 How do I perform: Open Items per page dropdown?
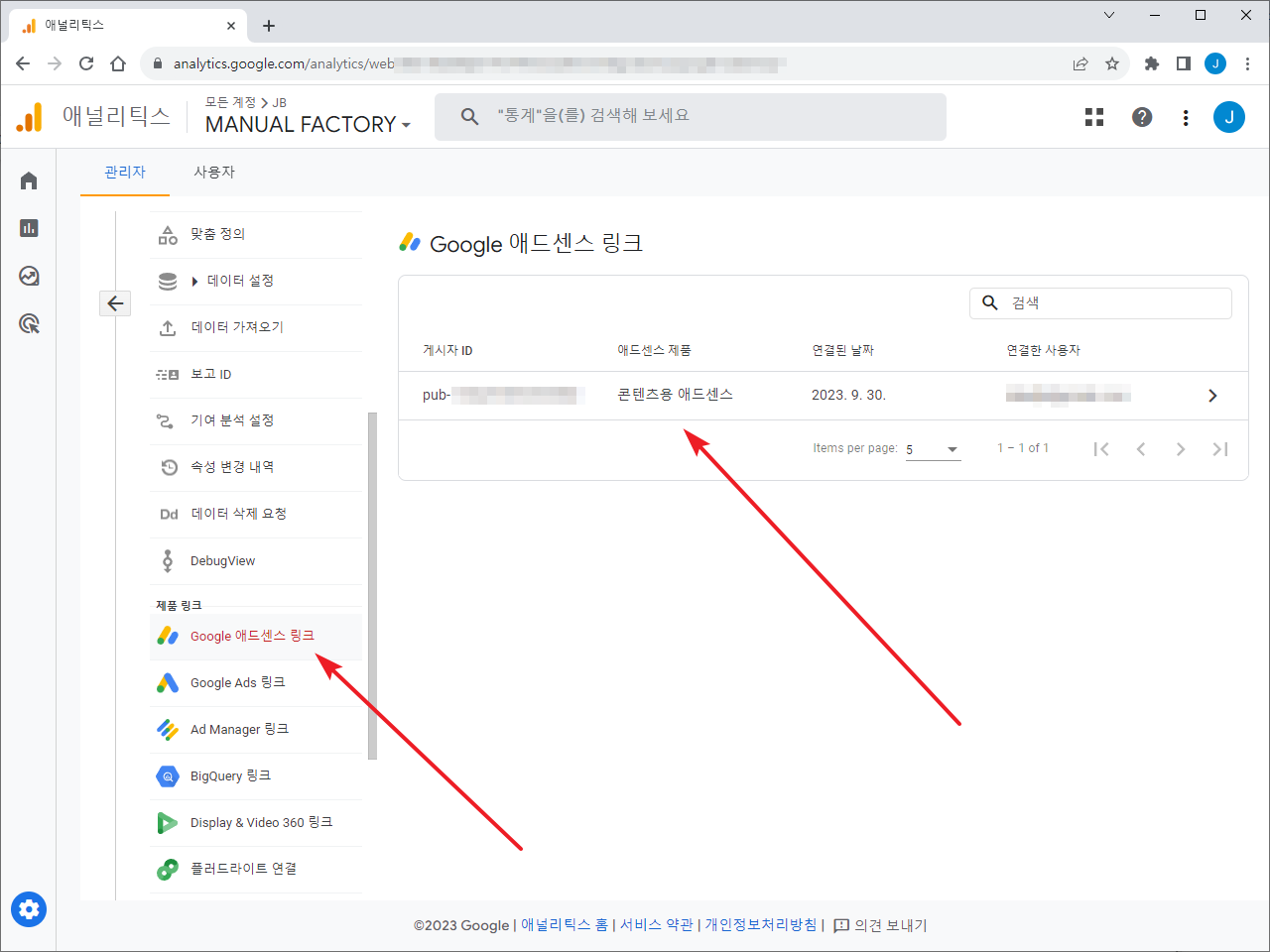(933, 449)
